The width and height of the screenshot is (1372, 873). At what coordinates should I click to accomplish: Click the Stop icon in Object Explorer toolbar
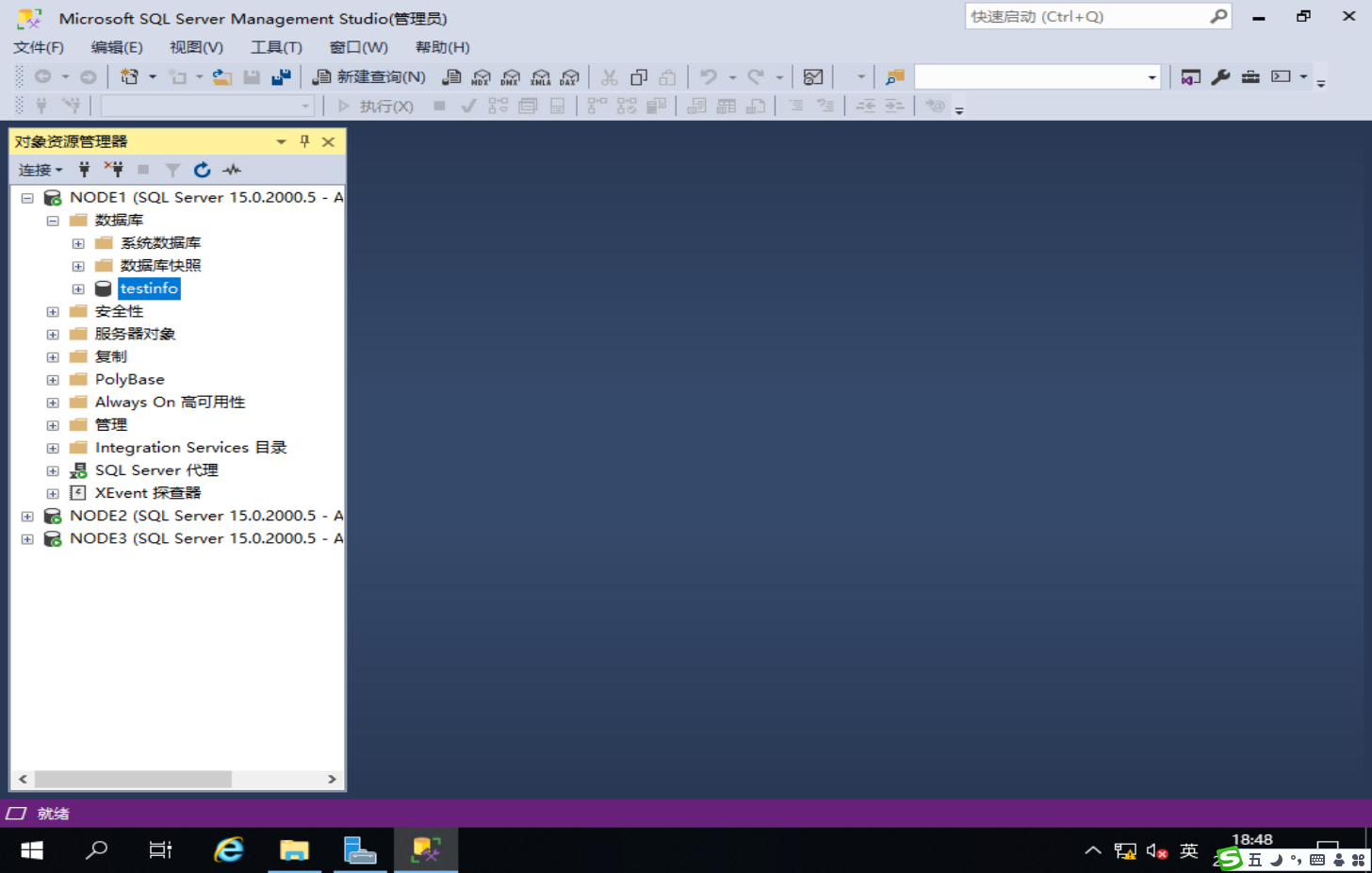point(143,170)
